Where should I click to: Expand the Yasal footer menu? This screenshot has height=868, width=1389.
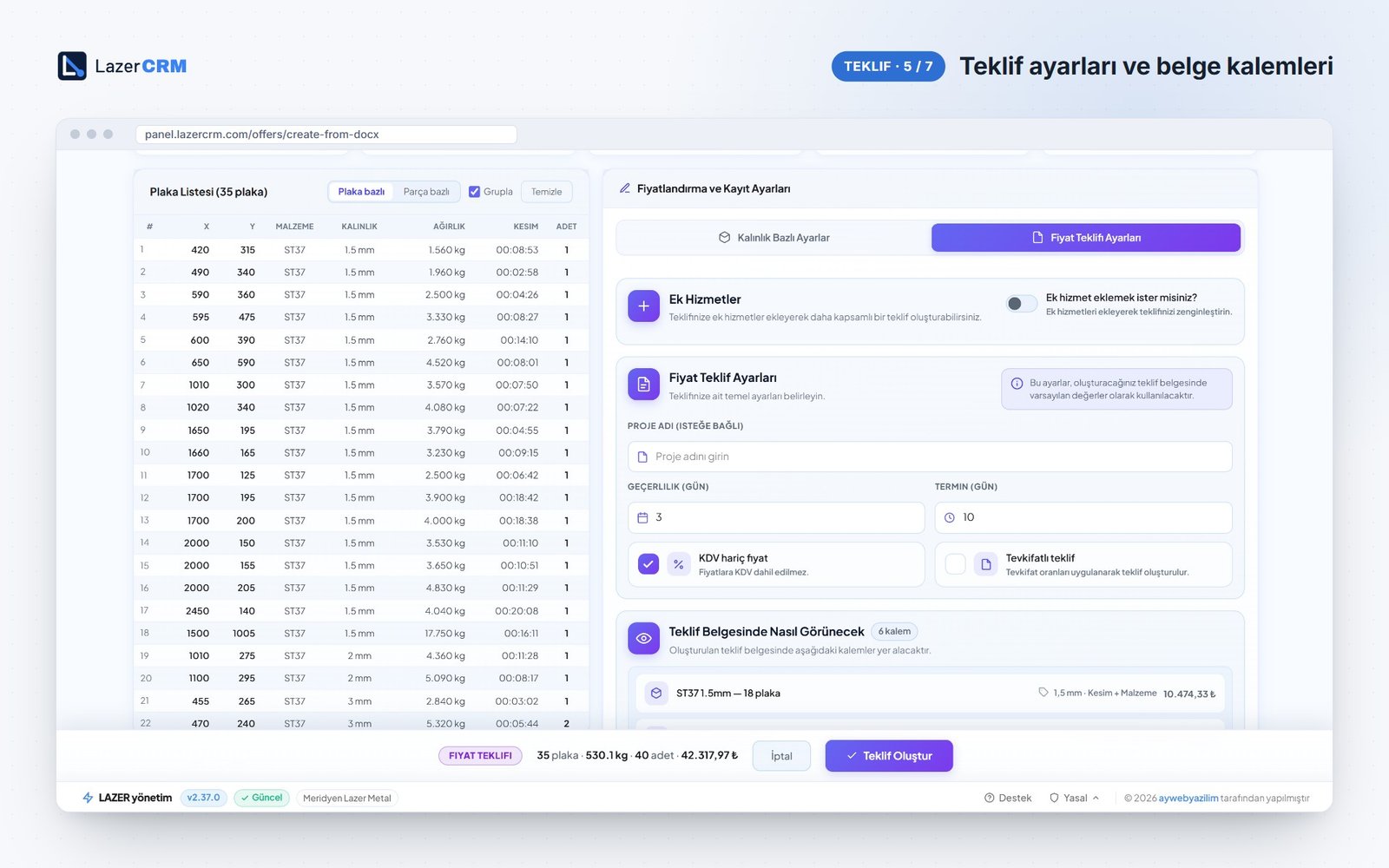tap(1075, 798)
